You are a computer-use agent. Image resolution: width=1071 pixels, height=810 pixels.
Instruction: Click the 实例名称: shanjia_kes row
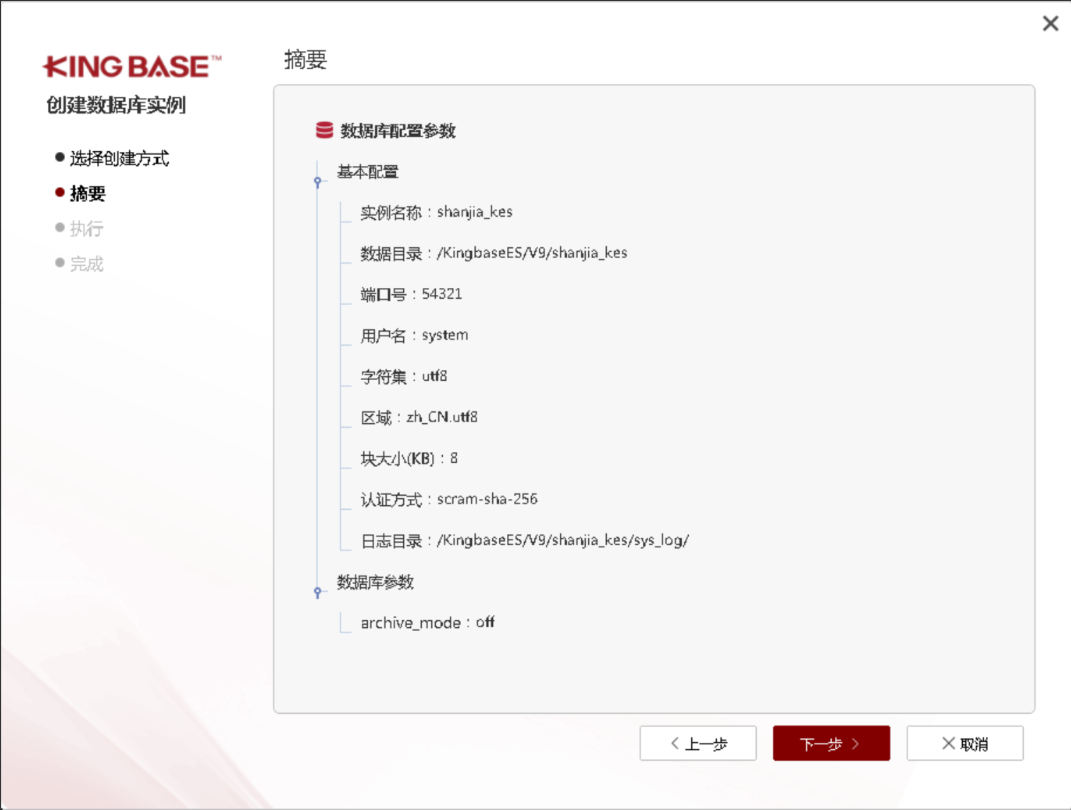pyautogui.click(x=436, y=212)
